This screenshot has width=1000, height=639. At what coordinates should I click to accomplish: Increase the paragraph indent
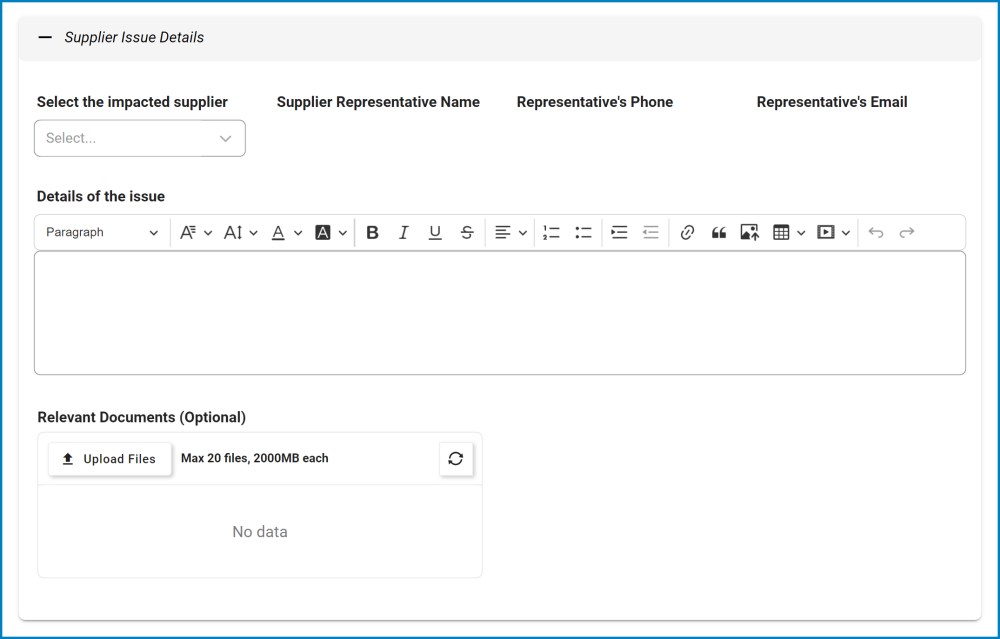click(619, 233)
